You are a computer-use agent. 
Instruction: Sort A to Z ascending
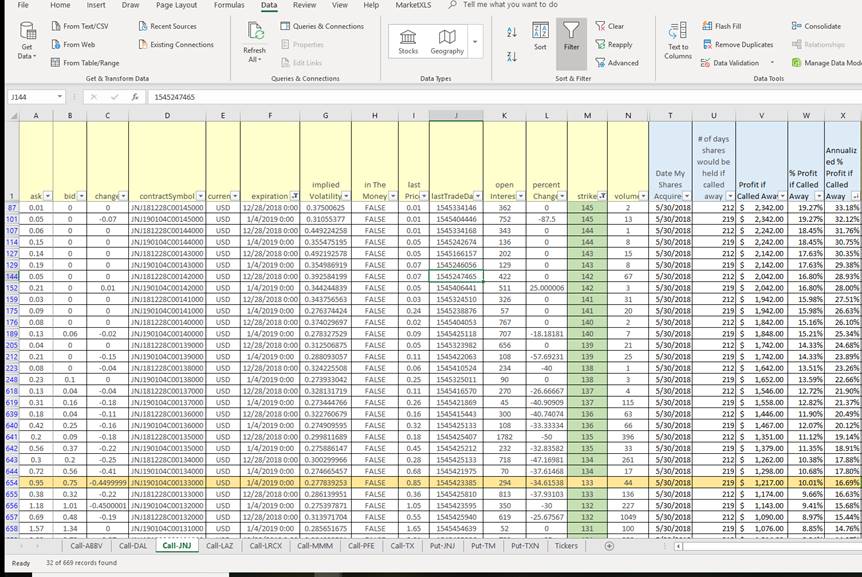coord(512,32)
